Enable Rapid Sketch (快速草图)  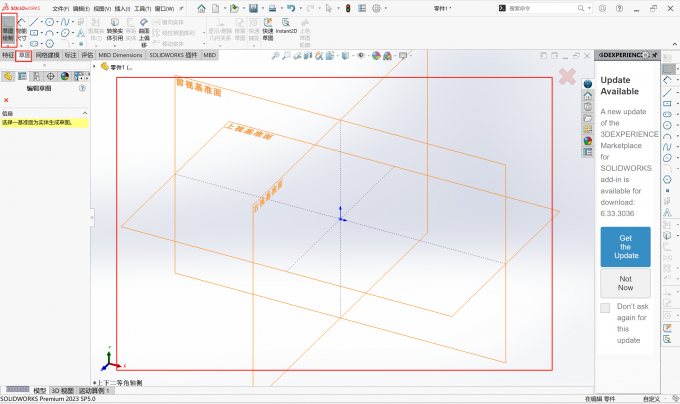pyautogui.click(x=268, y=29)
